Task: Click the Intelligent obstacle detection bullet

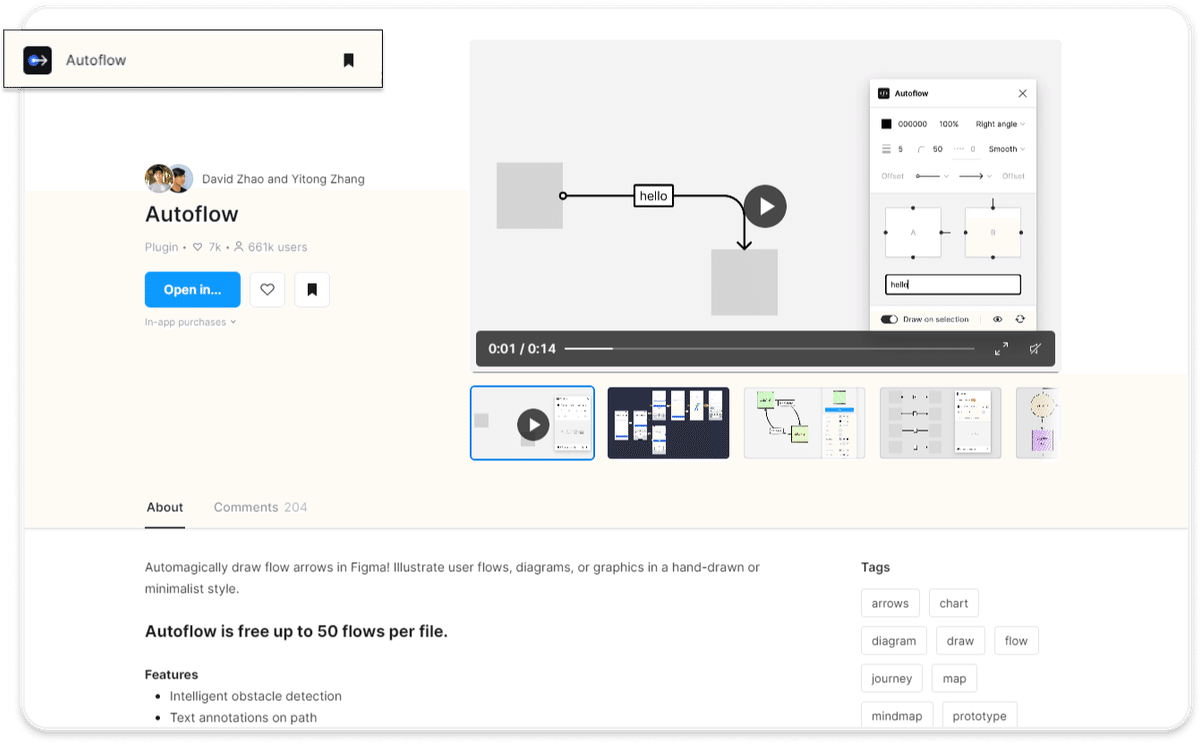Action: (256, 696)
